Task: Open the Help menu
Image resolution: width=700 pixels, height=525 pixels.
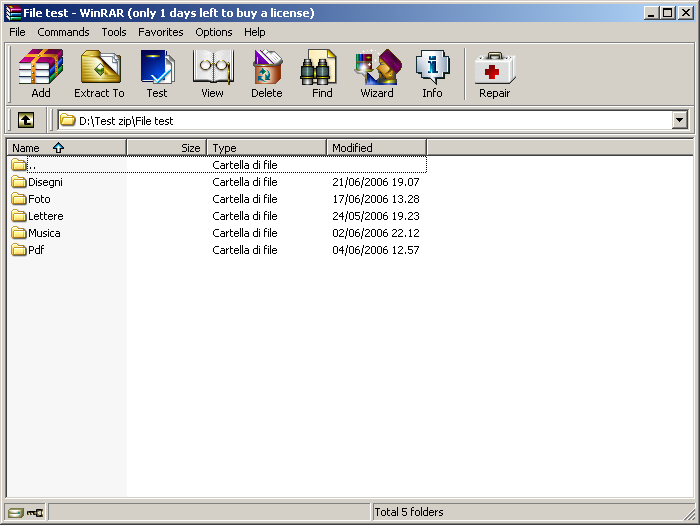Action: pos(255,32)
